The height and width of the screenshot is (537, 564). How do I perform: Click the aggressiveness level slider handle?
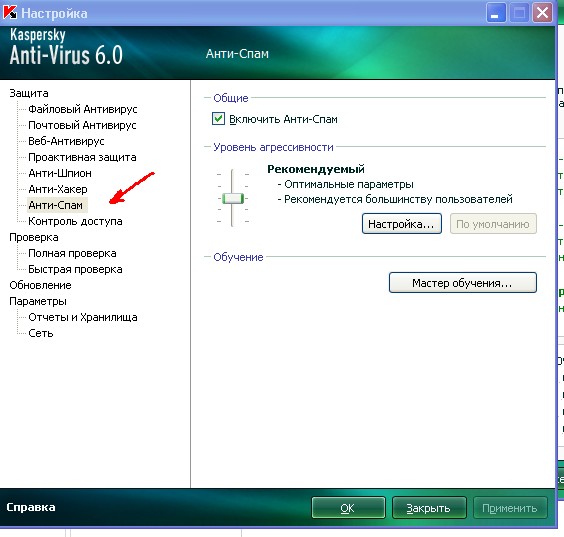(233, 198)
